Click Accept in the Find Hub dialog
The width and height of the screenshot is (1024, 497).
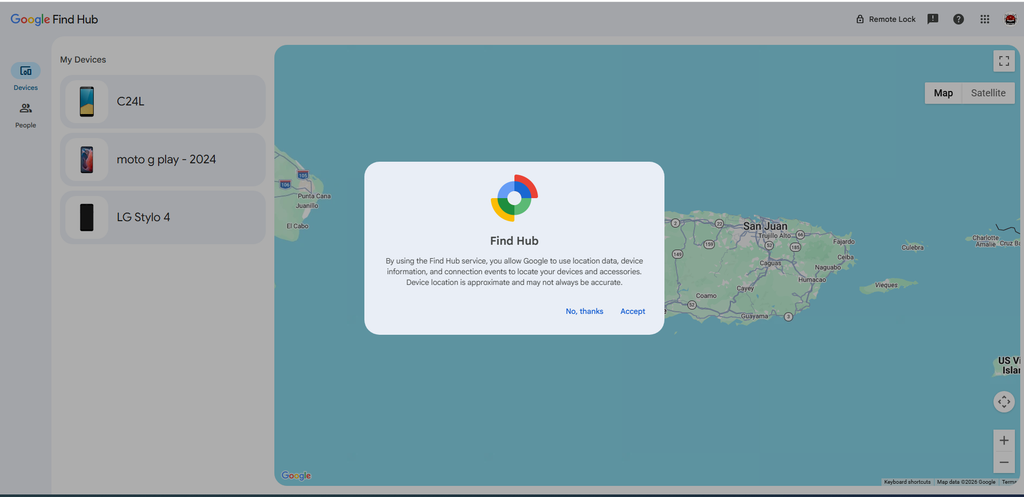point(632,312)
